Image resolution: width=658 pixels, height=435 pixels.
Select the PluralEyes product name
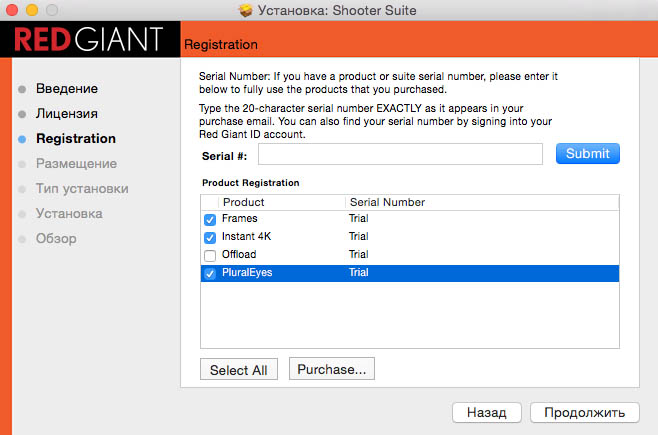point(247,273)
